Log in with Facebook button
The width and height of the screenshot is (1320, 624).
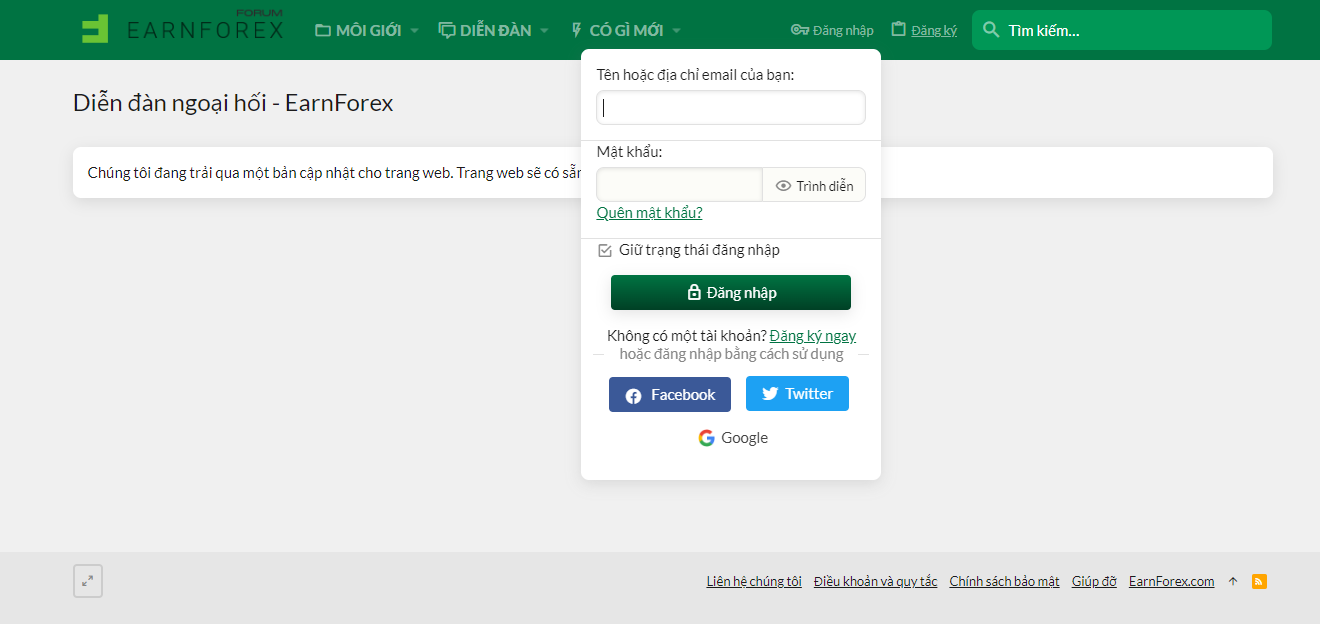(670, 395)
